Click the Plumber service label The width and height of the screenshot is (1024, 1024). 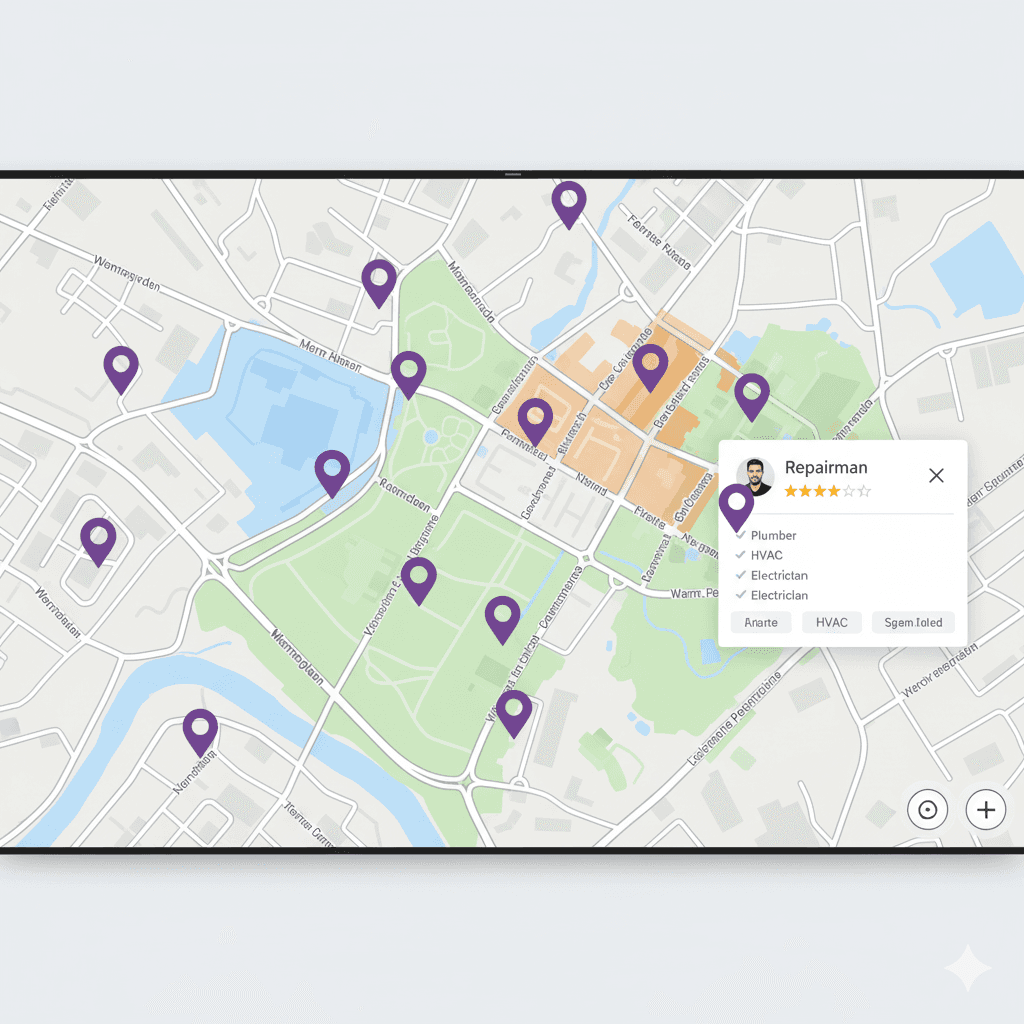tap(773, 536)
